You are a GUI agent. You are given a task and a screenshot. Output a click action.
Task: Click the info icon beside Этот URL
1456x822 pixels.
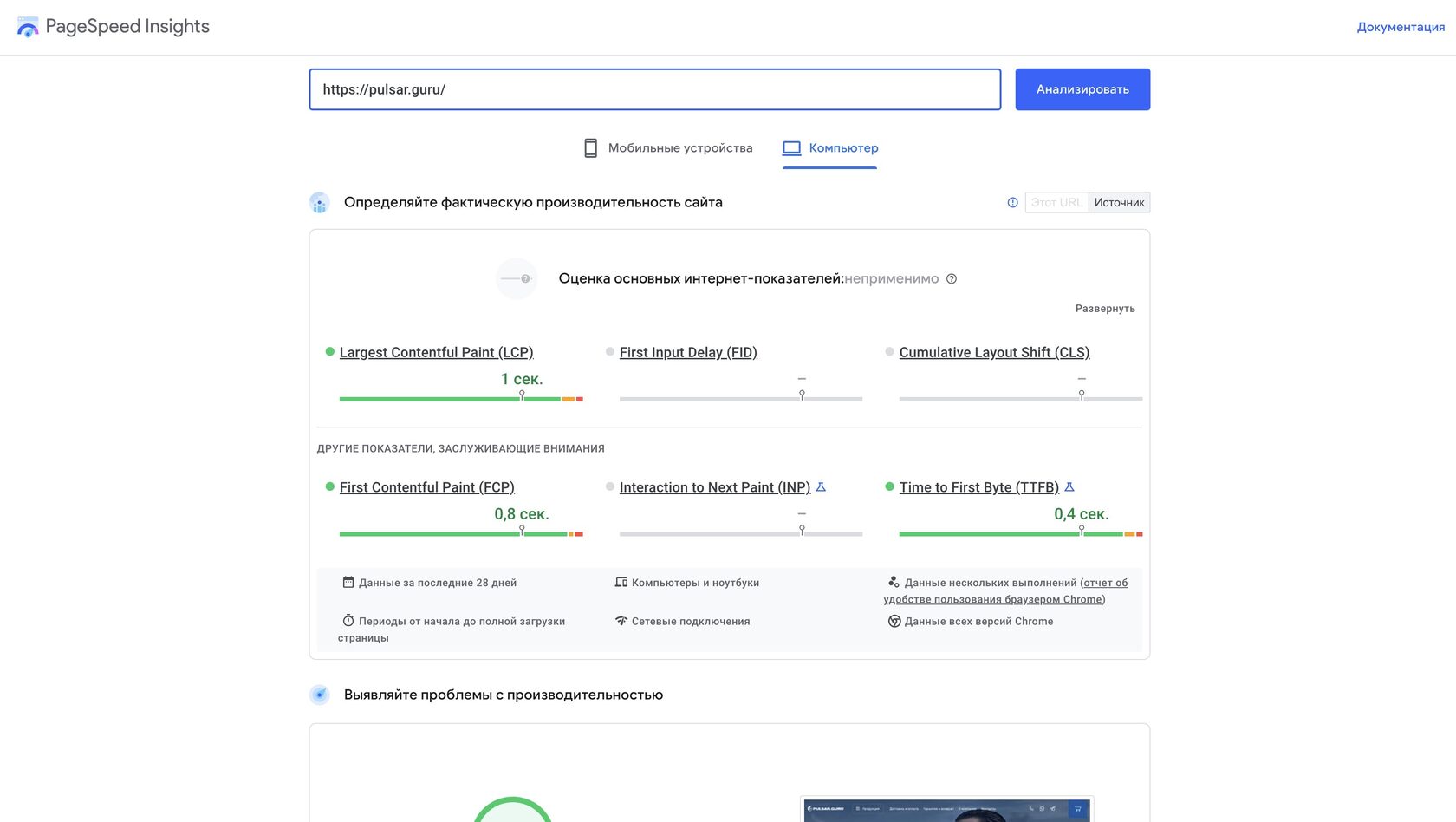pos(1012,202)
